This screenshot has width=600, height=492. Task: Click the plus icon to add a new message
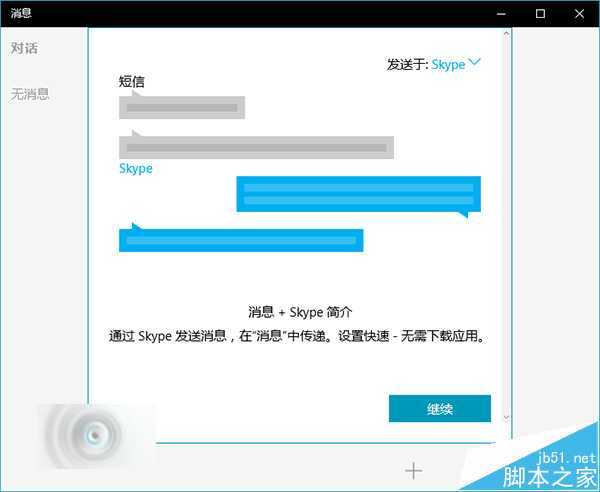click(x=414, y=471)
